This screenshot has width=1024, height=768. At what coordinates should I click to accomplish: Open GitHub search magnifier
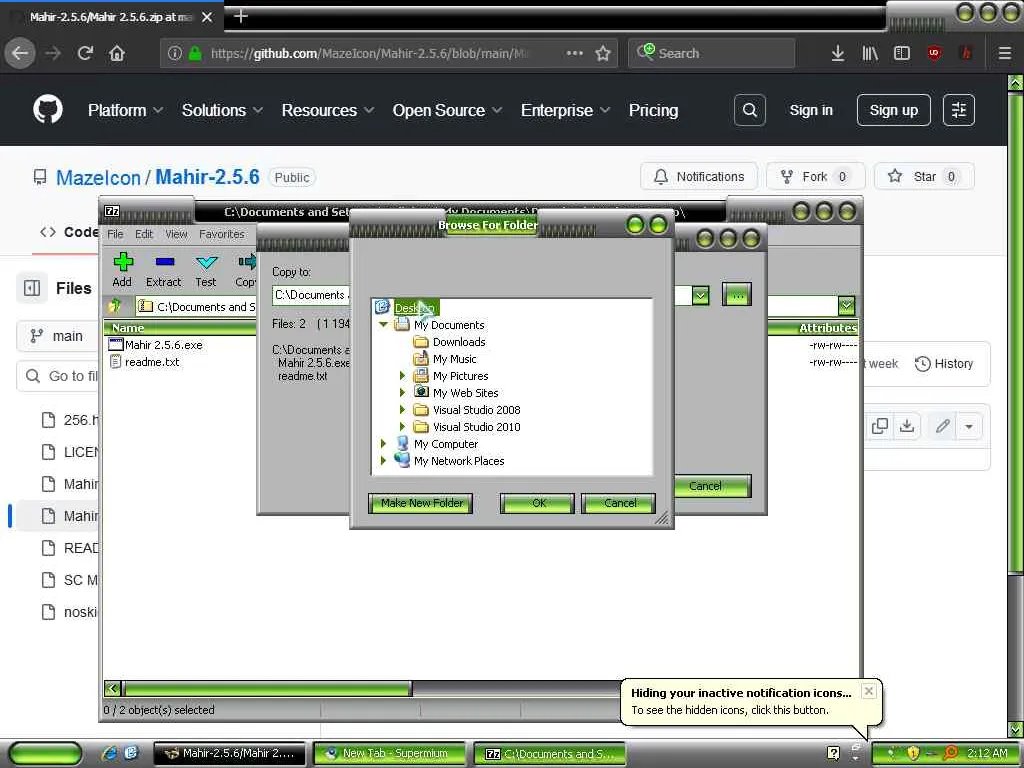[x=750, y=110]
